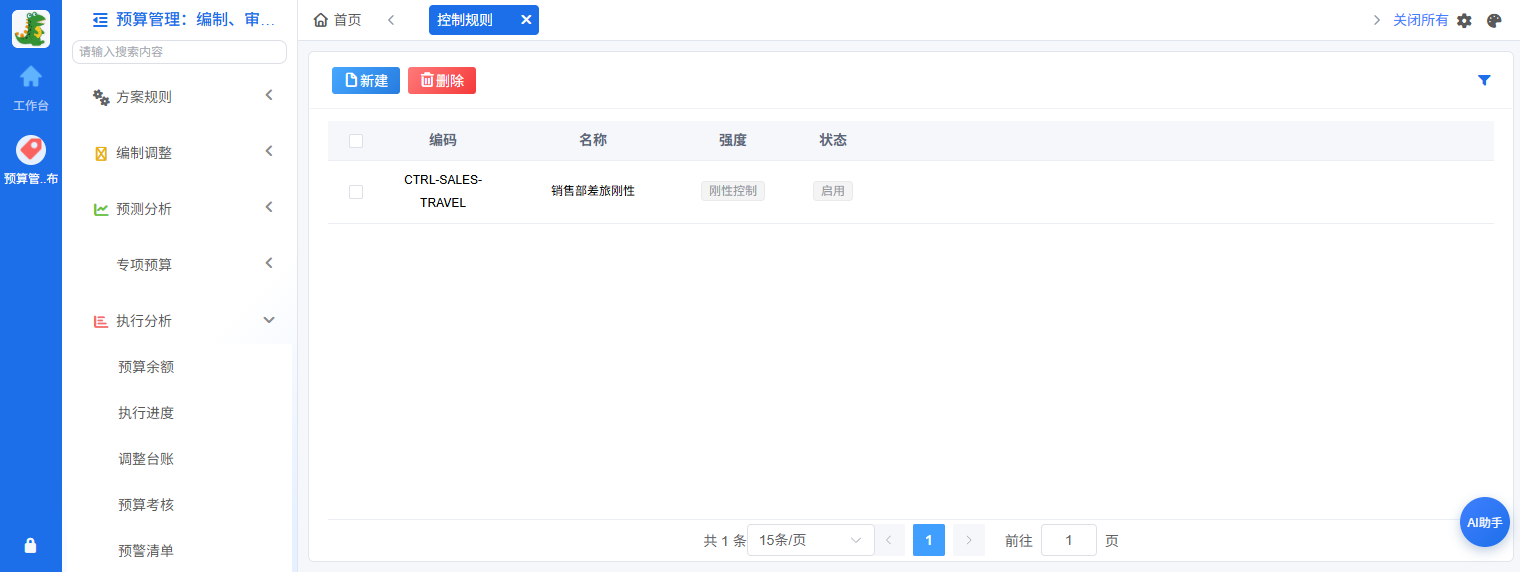Click the 预算管理 module title

coord(196,19)
